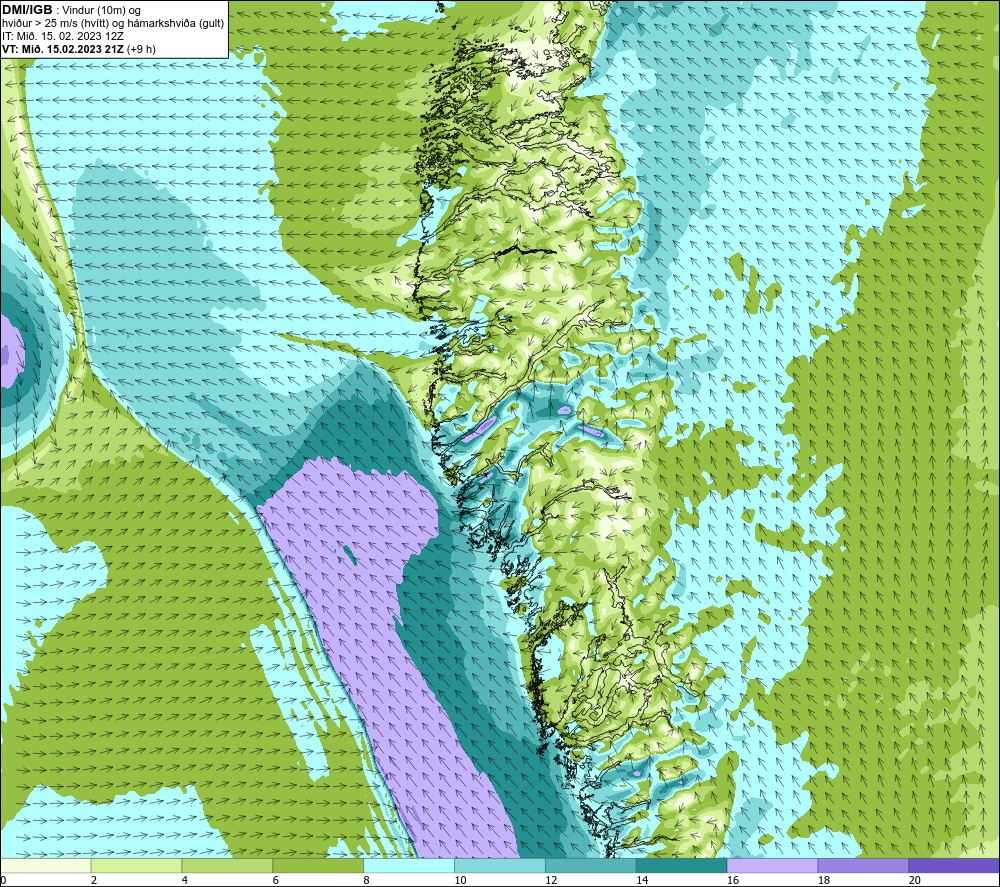Click the legend scale label '4'
1000x887 pixels.
coord(185,880)
